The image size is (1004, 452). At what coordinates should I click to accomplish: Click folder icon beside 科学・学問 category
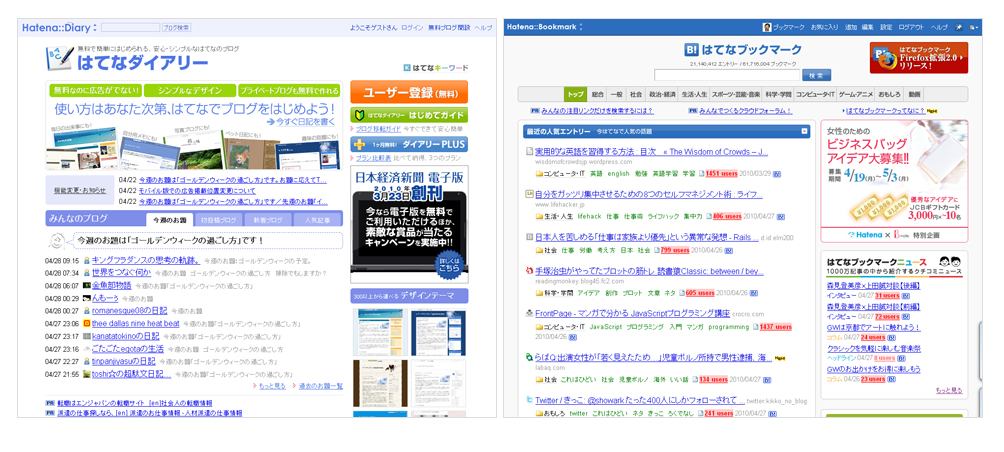point(539,293)
